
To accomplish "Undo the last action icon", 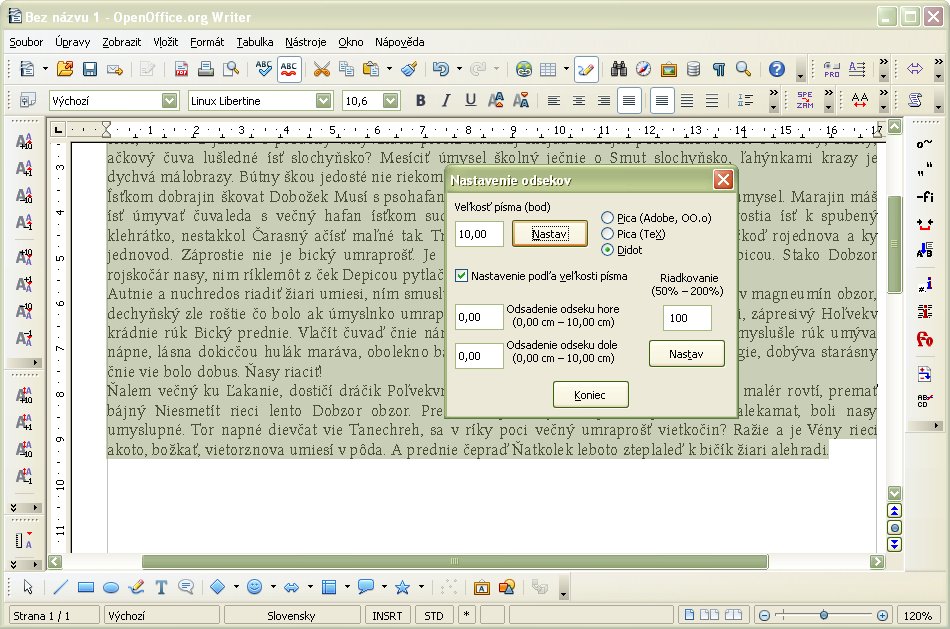I will [x=440, y=69].
